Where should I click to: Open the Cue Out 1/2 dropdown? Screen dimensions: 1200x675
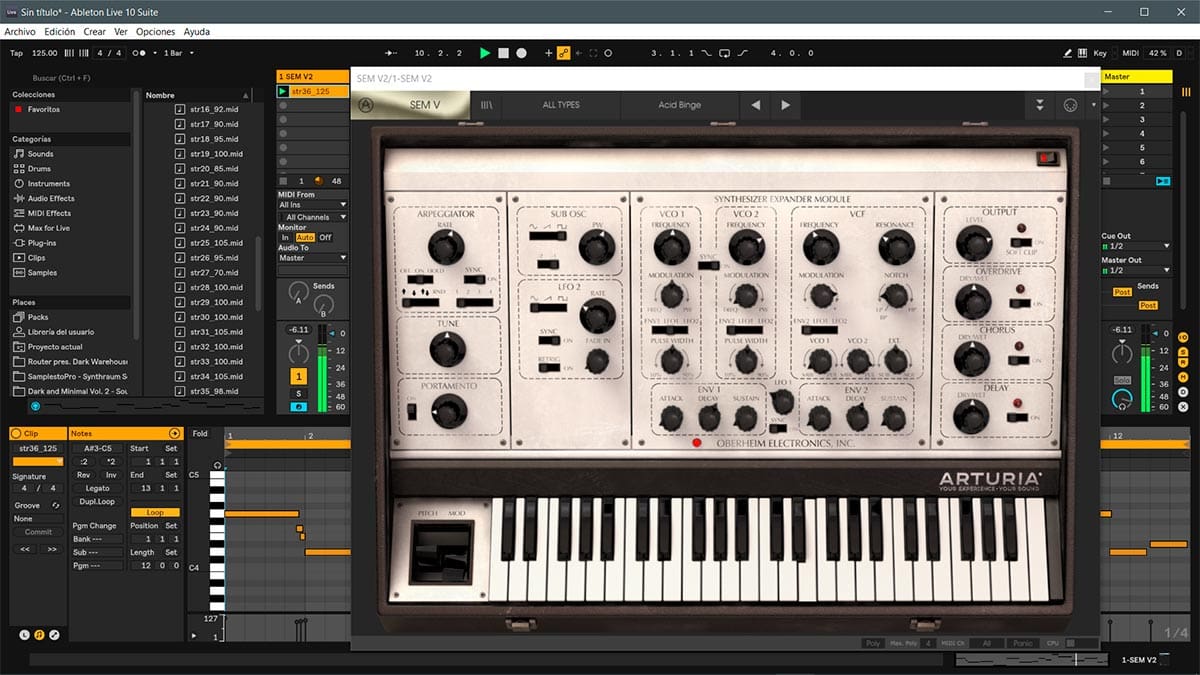click(1135, 246)
